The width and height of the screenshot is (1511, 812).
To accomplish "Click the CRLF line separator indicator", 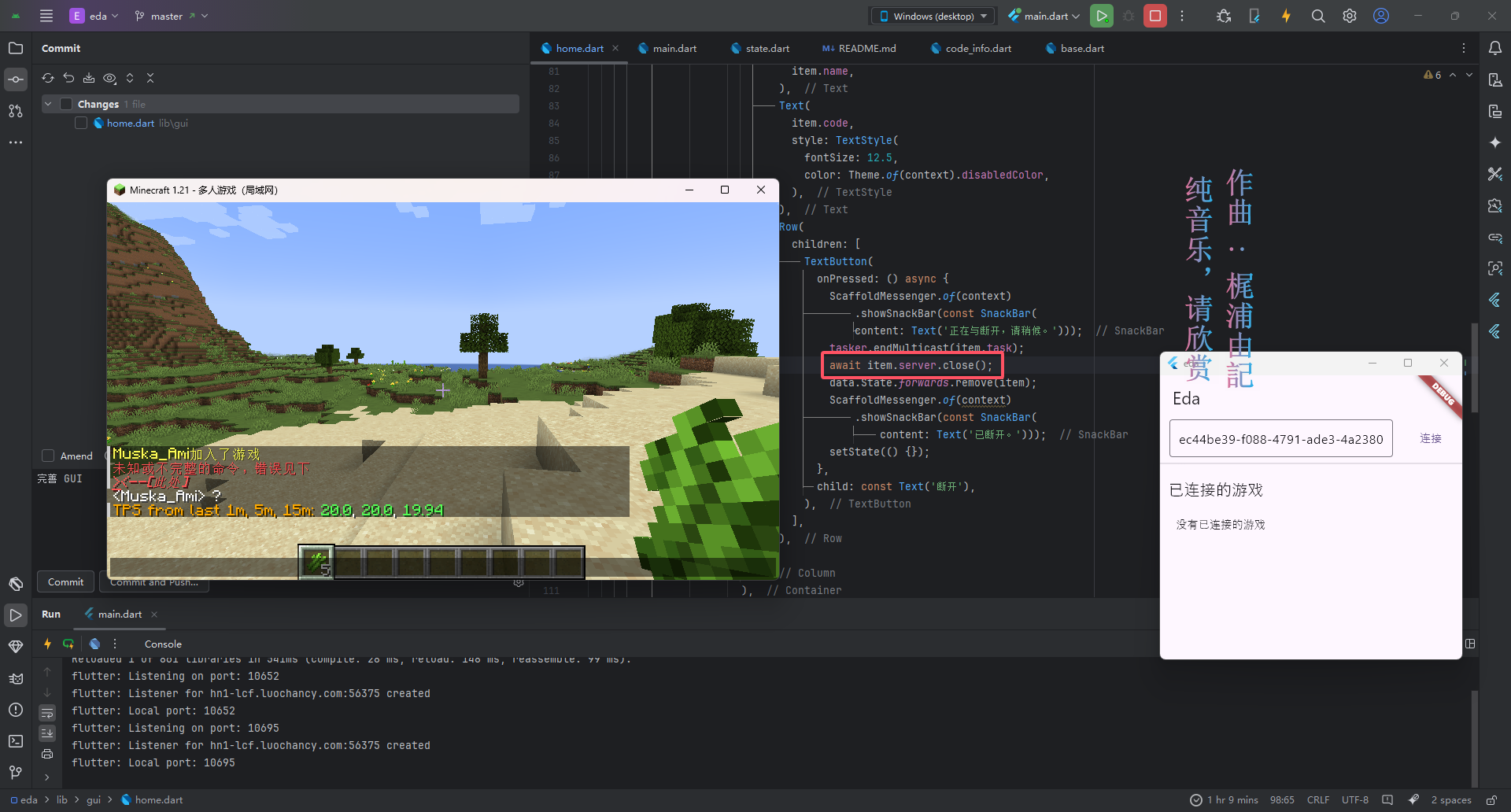I will coord(1318,799).
